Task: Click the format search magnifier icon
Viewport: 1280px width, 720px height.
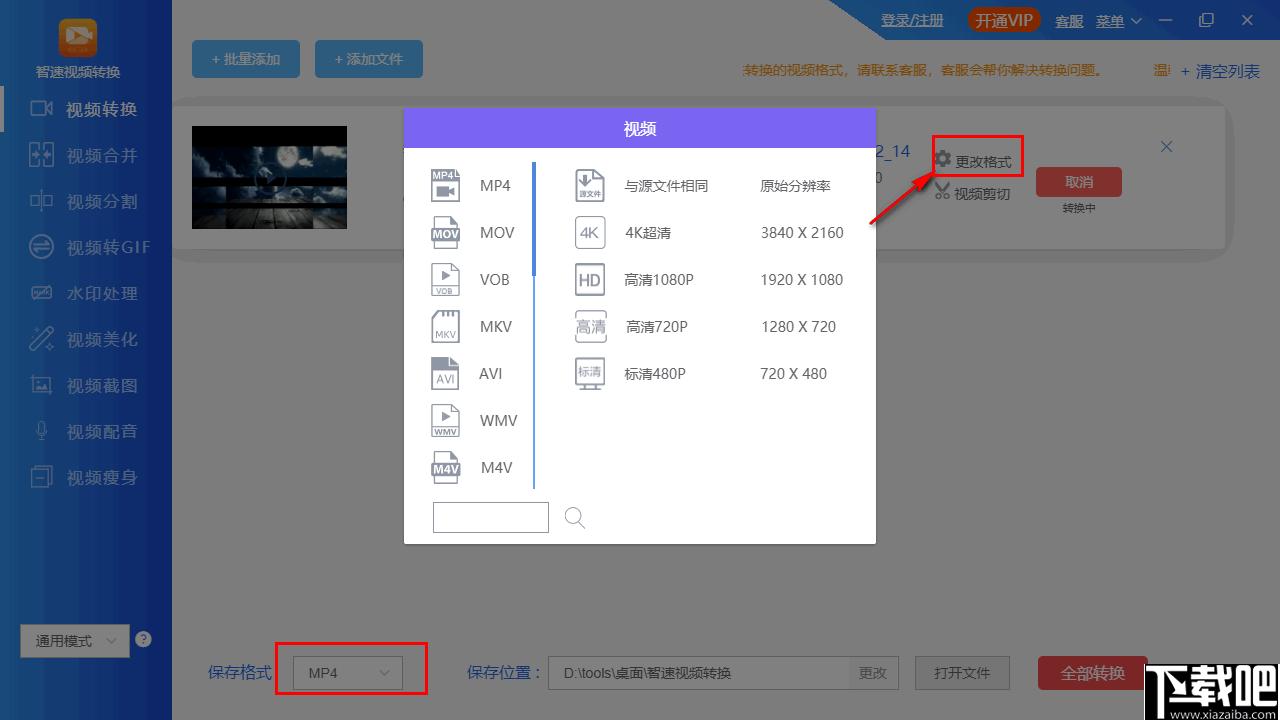Action: [575, 517]
